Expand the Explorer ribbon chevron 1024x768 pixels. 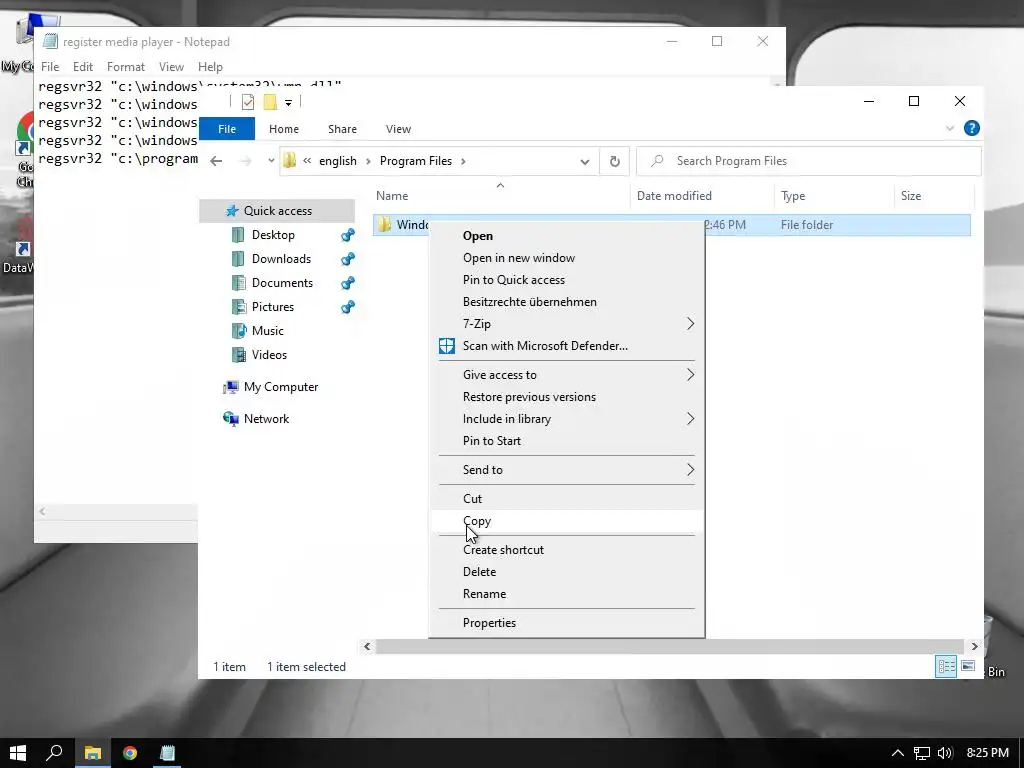(950, 129)
